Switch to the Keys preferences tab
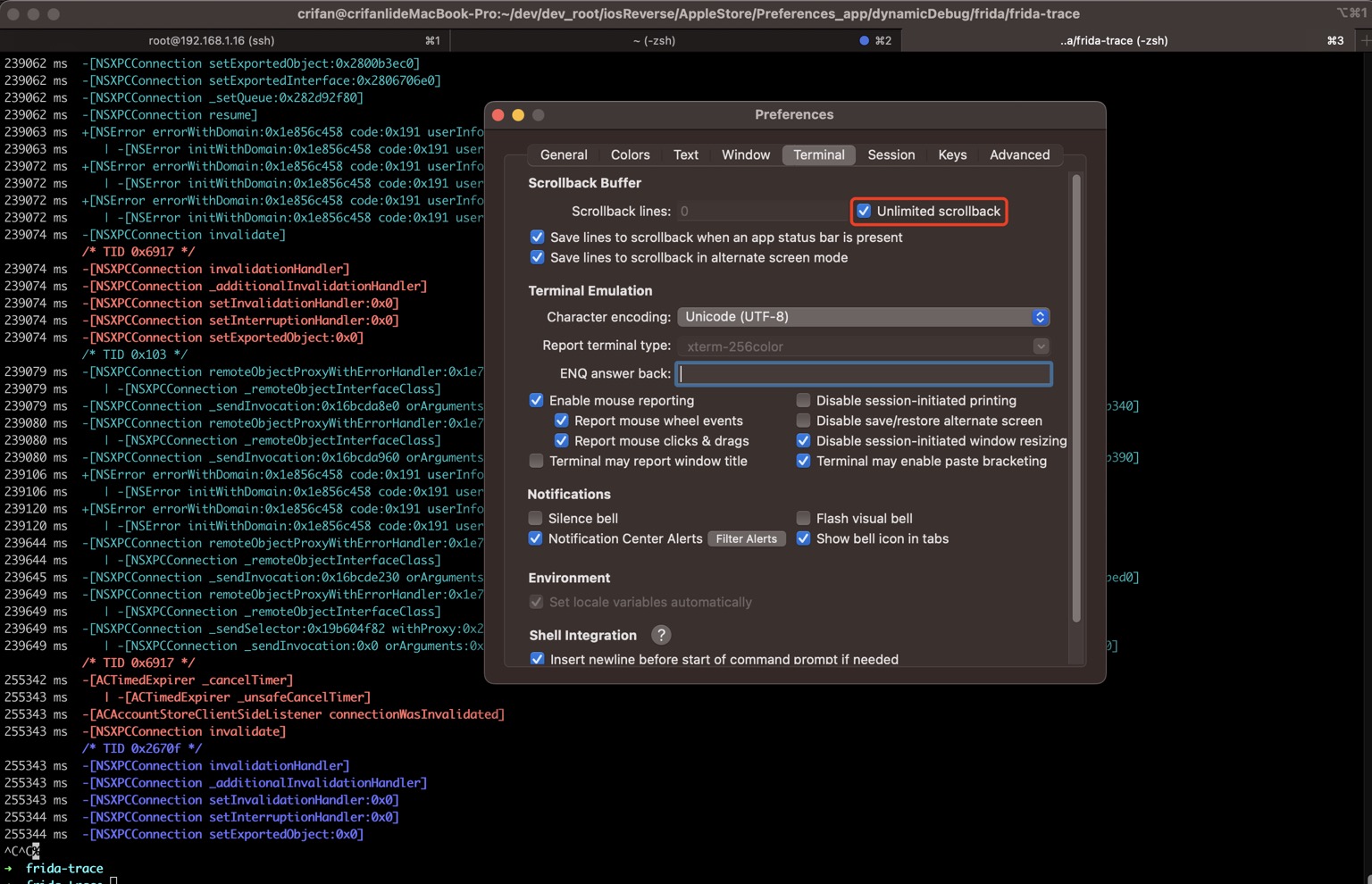Viewport: 1372px width, 884px height. pyautogui.click(x=952, y=154)
